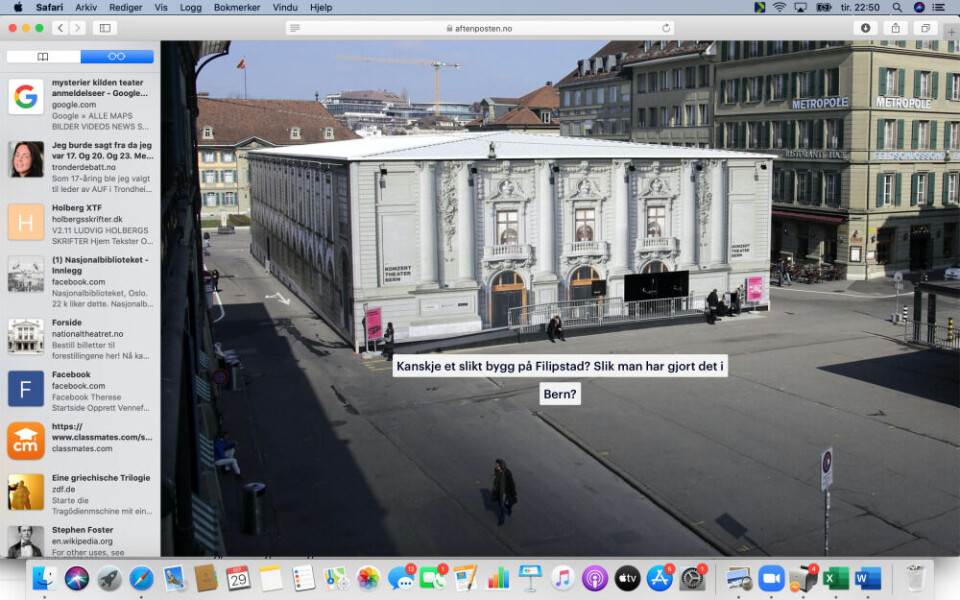Click the Share icon in Safari toolbar
The width and height of the screenshot is (960, 600).
(895, 28)
